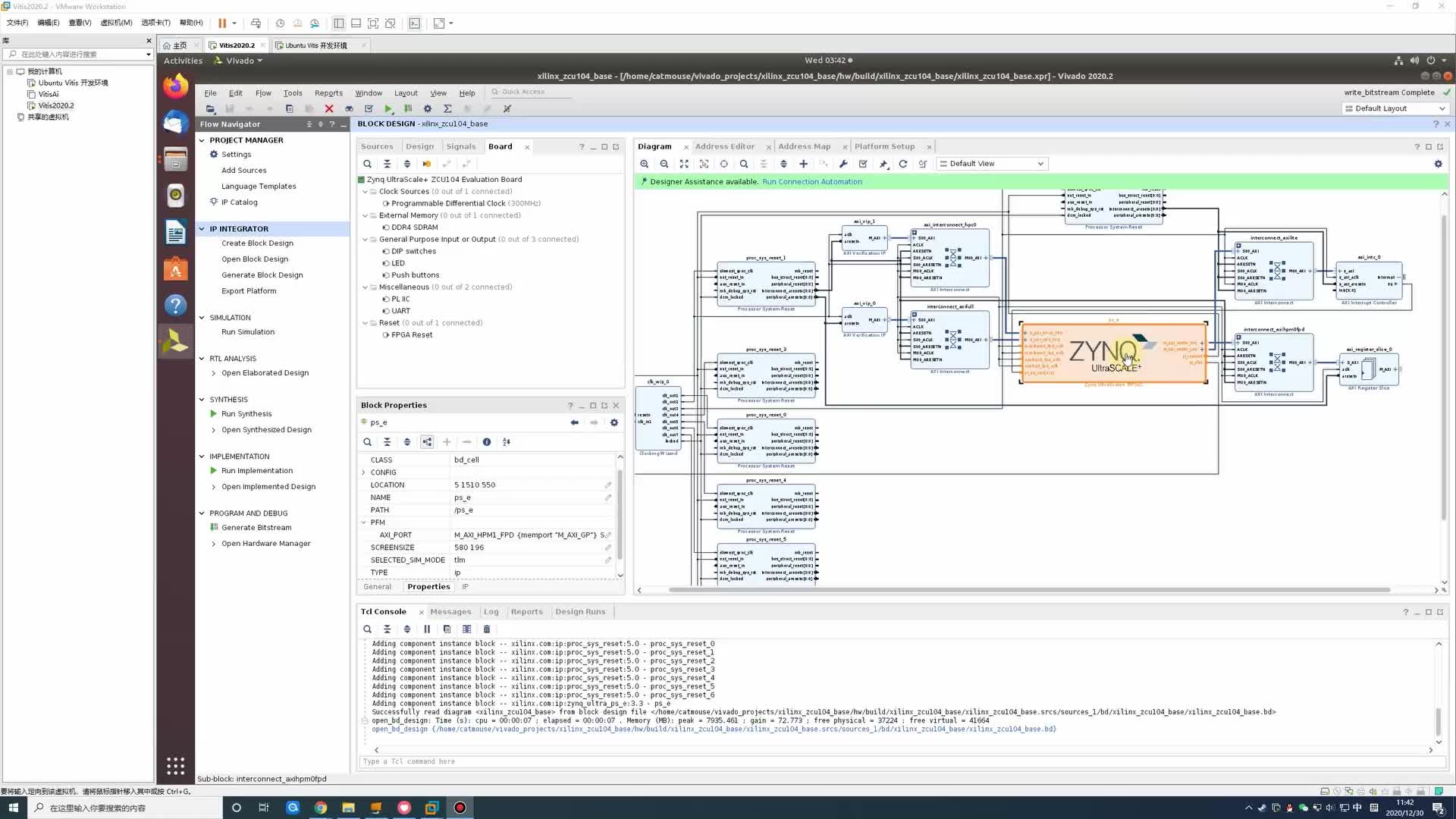This screenshot has width=1456, height=819.
Task: Click Generate Bitstream in Flow Navigator
Action: coord(256,528)
